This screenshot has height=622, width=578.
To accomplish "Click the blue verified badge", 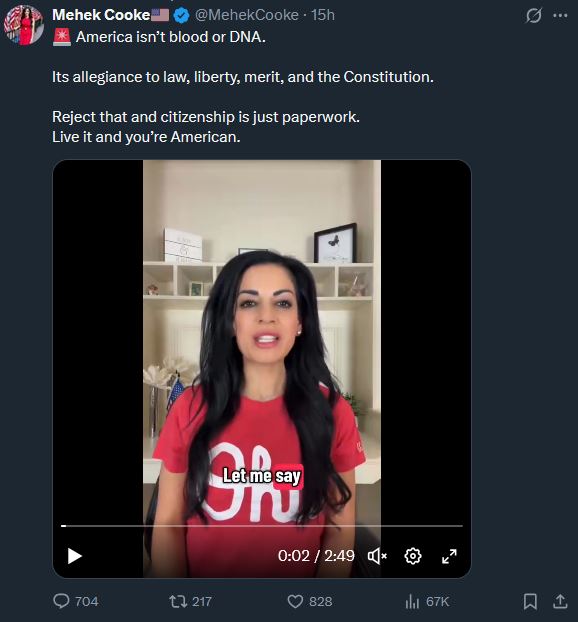I will coord(182,15).
